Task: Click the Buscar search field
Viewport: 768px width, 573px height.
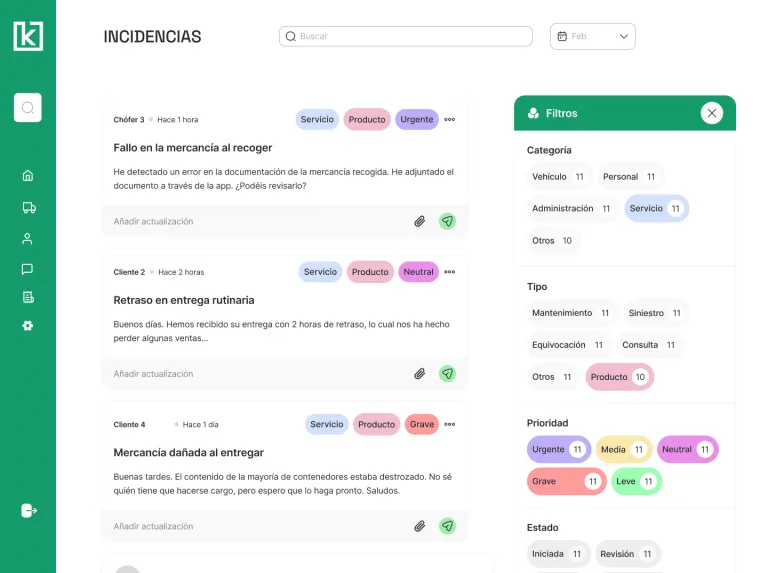Action: pyautogui.click(x=406, y=36)
